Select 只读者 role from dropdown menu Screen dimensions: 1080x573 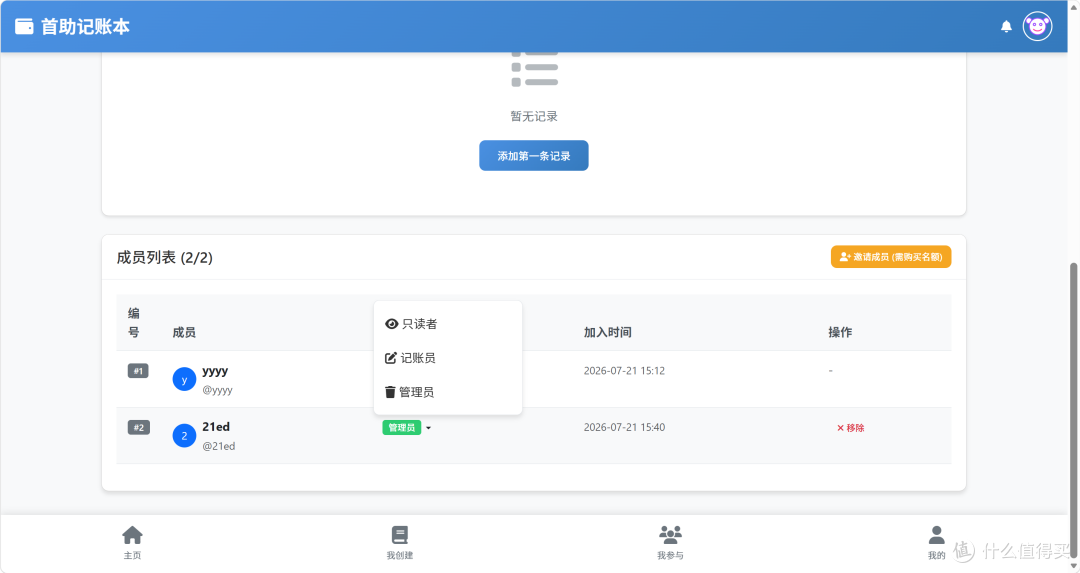coord(448,324)
